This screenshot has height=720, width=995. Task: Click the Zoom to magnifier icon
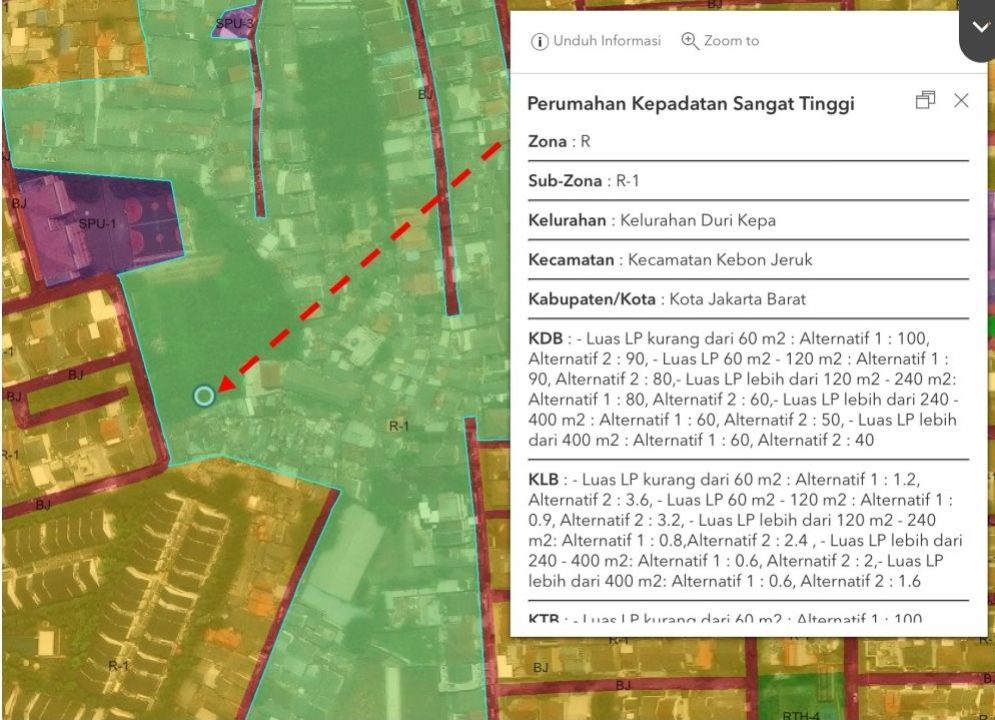pos(689,41)
